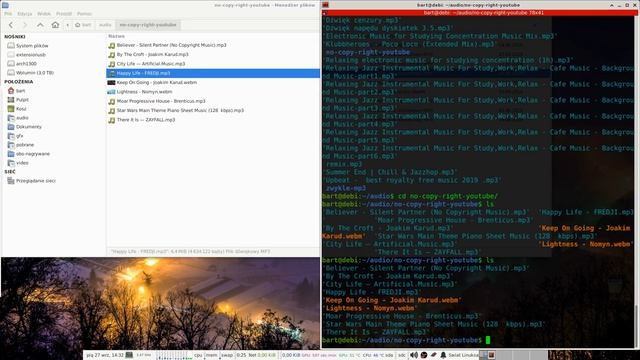Click the file manager window icon in titlebar
640x360 pixels.
pyautogui.click(x=5, y=5)
